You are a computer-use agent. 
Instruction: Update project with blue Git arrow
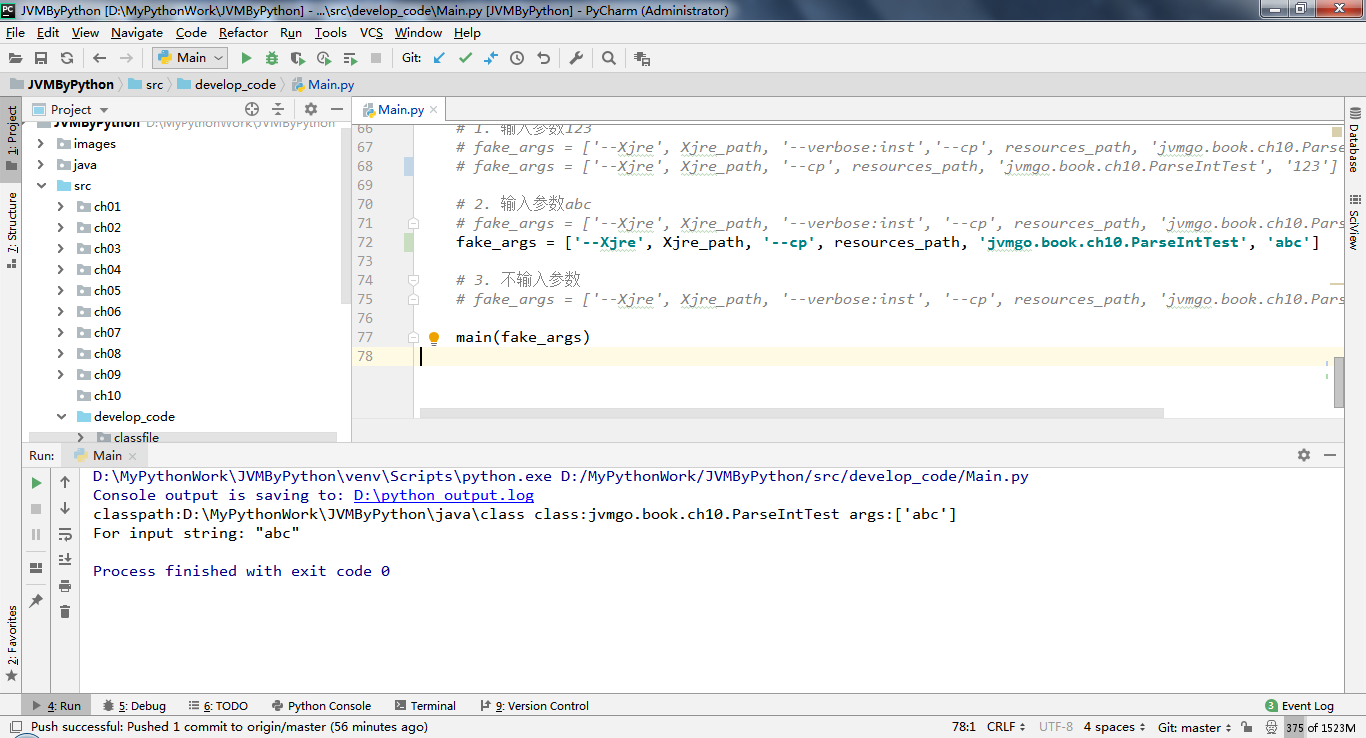[439, 58]
